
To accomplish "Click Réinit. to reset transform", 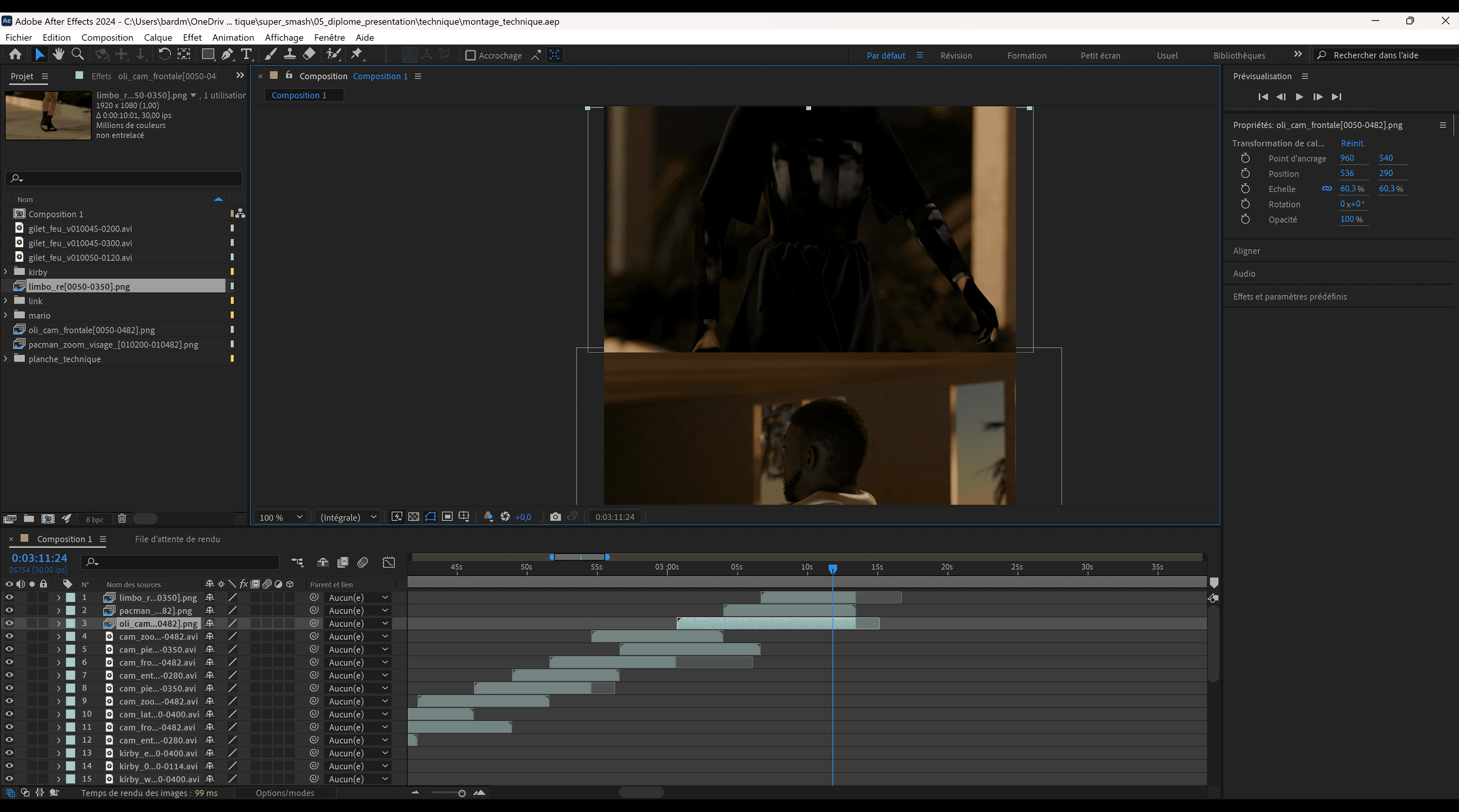I will tap(1353, 143).
